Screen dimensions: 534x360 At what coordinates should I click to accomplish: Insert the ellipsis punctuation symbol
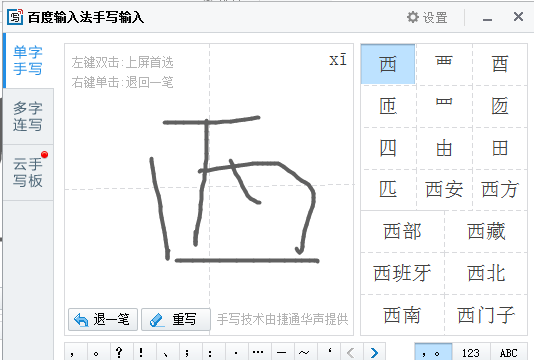[x=258, y=353]
